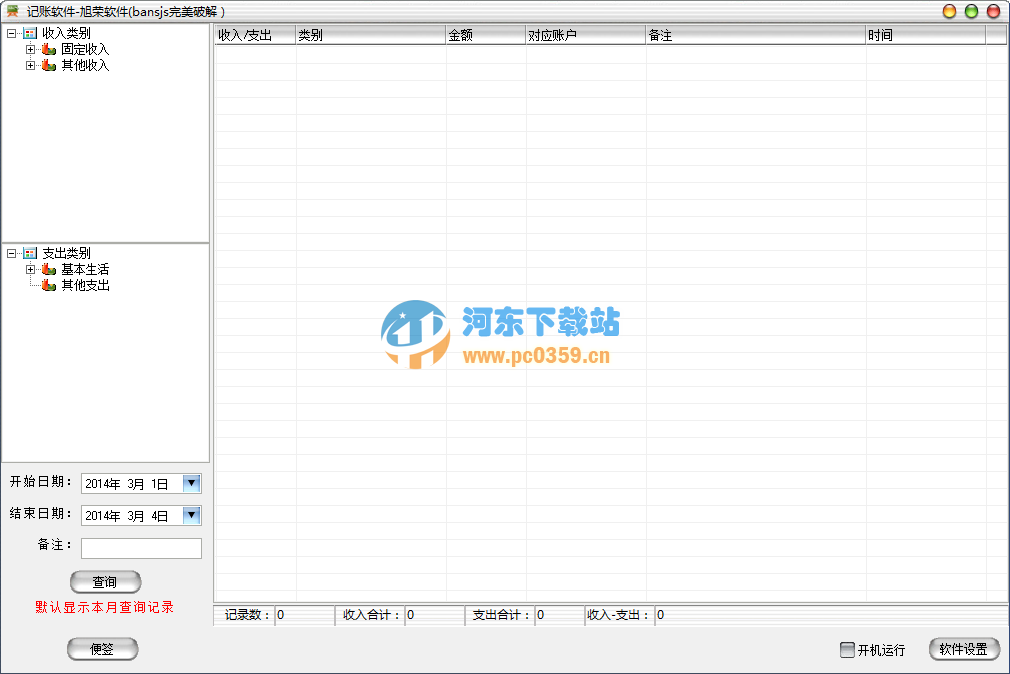Image resolution: width=1010 pixels, height=674 pixels.
Task: Click the 查询 query button
Action: tap(105, 582)
